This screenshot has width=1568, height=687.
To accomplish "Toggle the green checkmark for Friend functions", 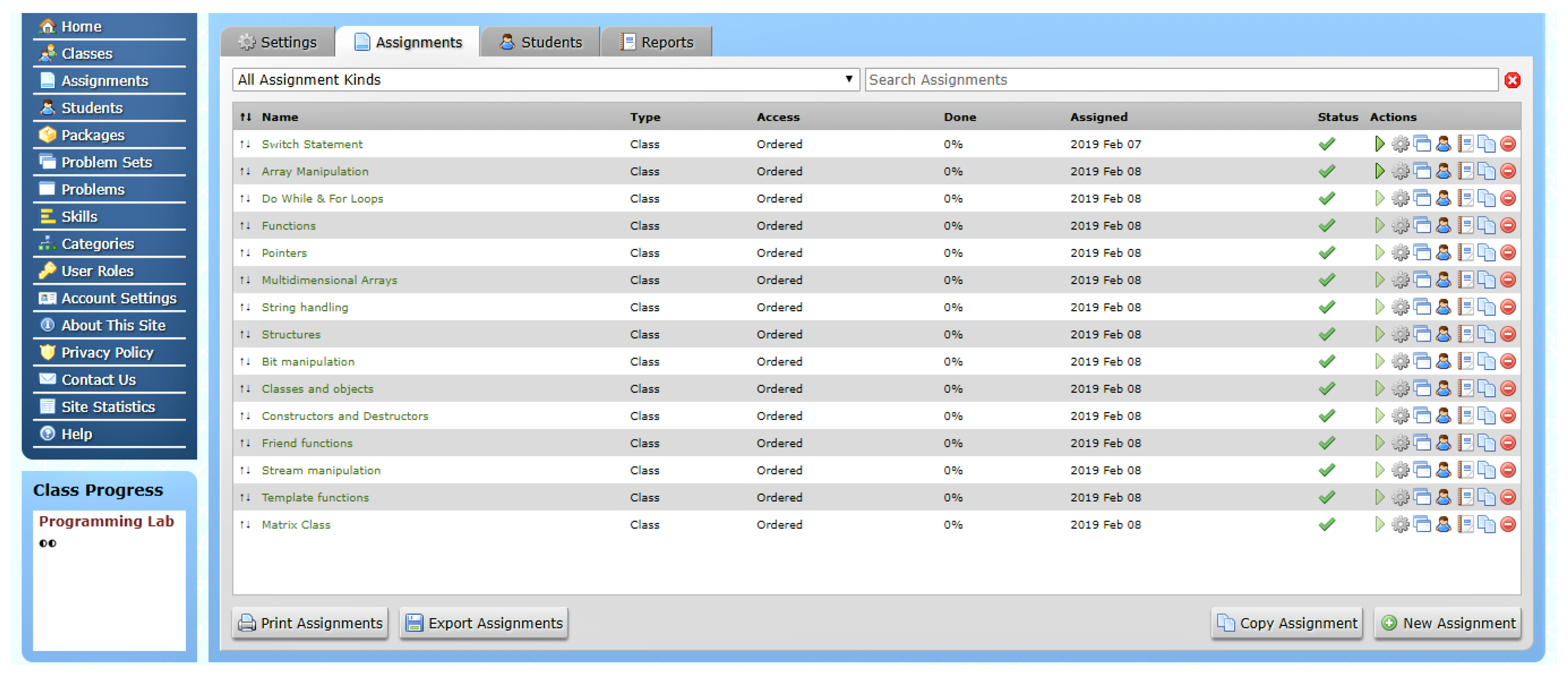I will click(1327, 442).
